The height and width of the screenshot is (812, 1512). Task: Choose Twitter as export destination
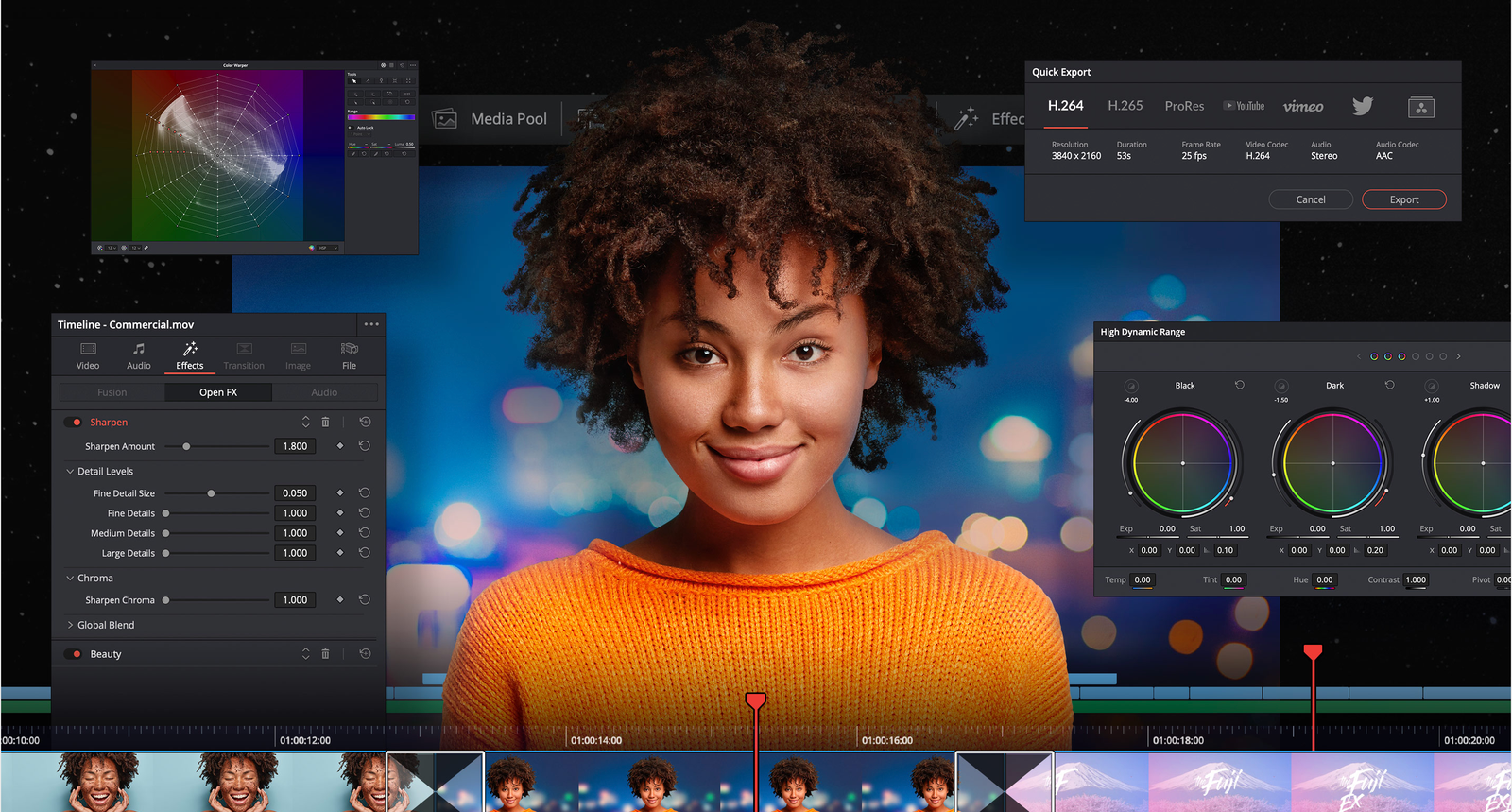1363,106
